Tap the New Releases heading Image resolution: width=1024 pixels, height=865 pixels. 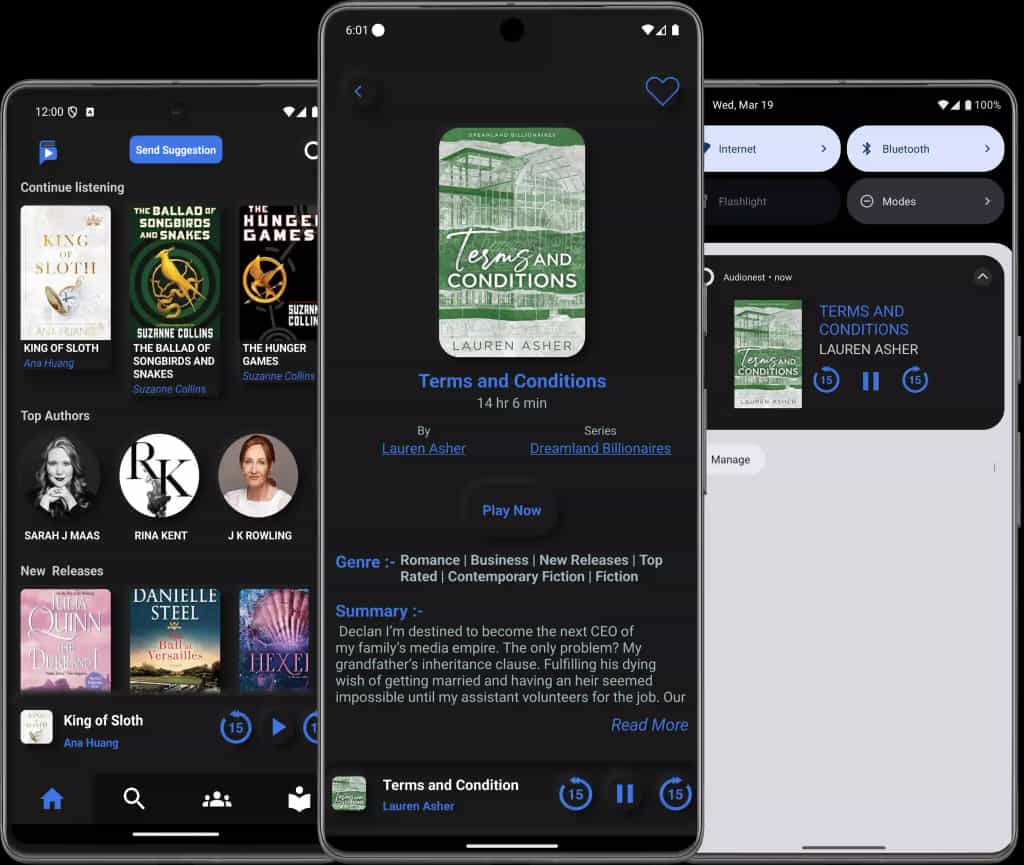(61, 571)
